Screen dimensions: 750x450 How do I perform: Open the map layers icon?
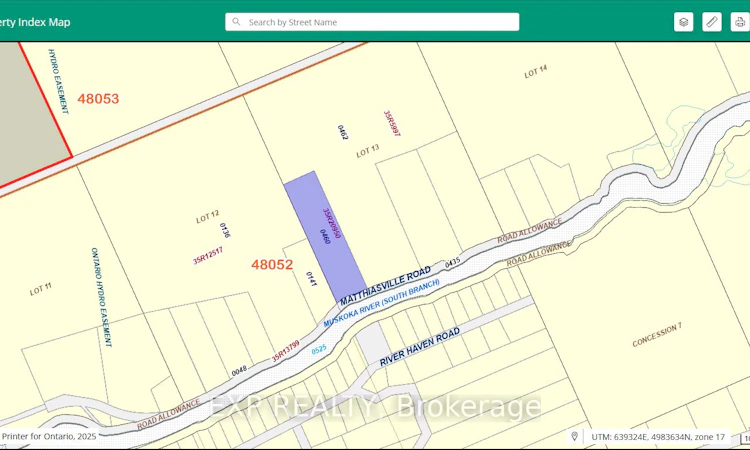[684, 22]
